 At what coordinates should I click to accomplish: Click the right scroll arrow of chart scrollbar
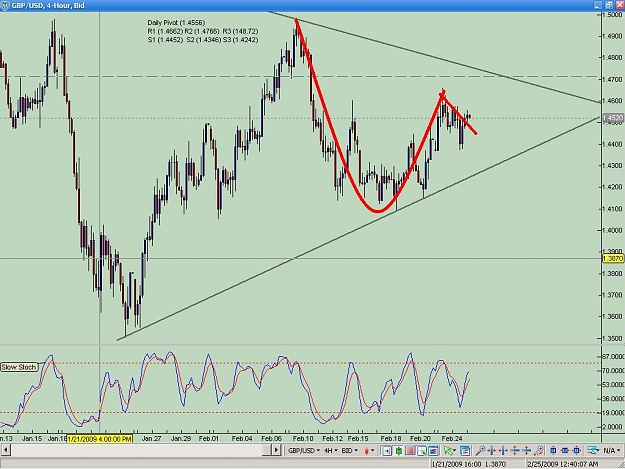[x=276, y=450]
